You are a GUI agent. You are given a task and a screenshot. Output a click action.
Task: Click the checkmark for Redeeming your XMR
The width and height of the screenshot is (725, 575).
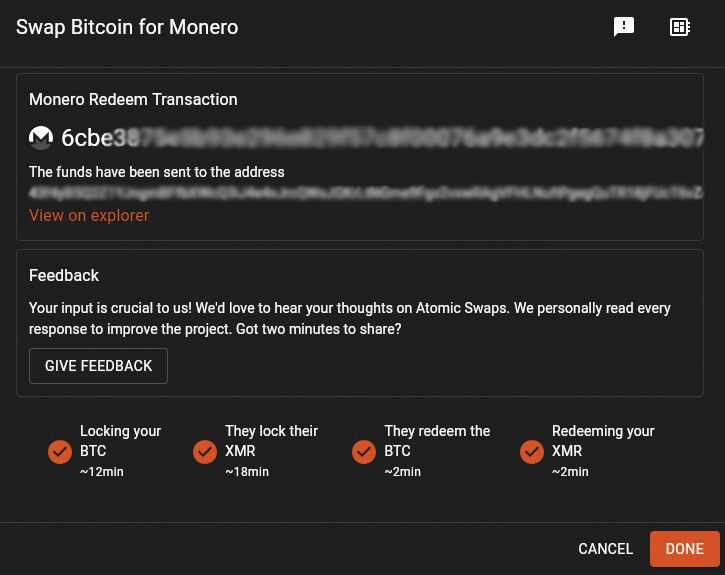click(x=532, y=452)
